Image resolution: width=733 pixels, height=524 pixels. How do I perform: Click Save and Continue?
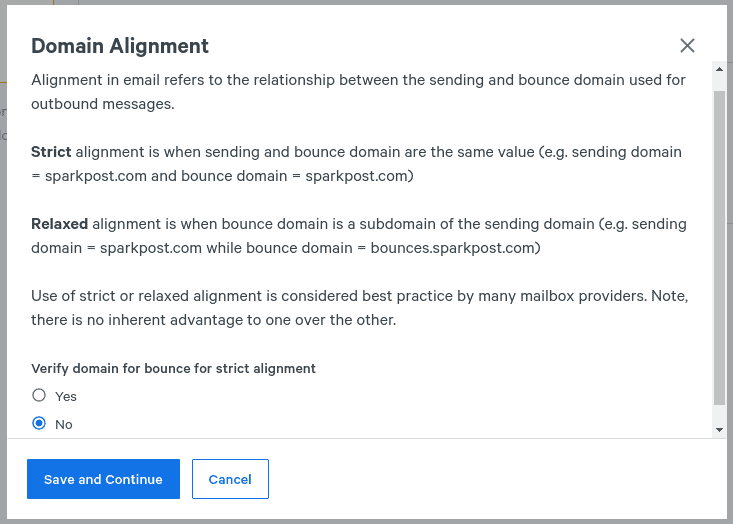click(103, 479)
